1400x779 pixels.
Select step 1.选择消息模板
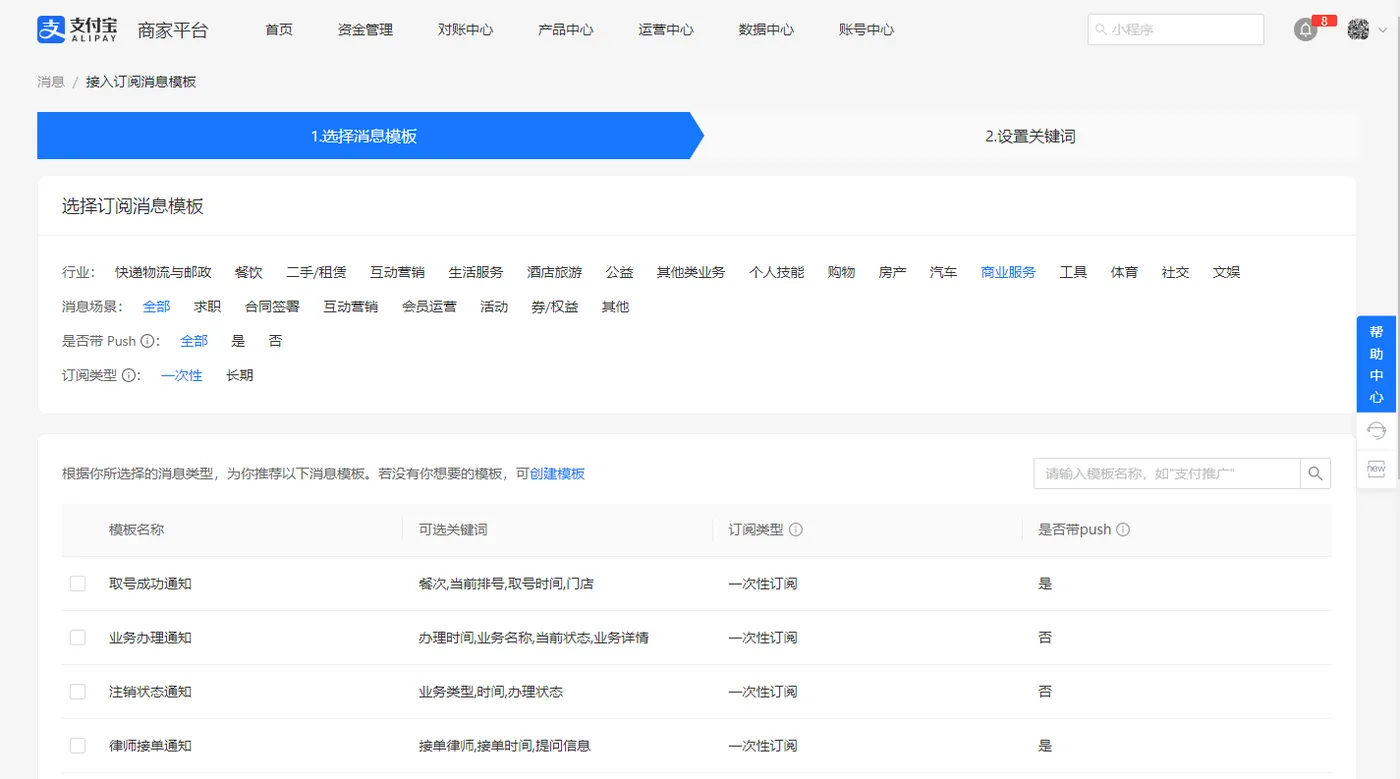pos(364,136)
